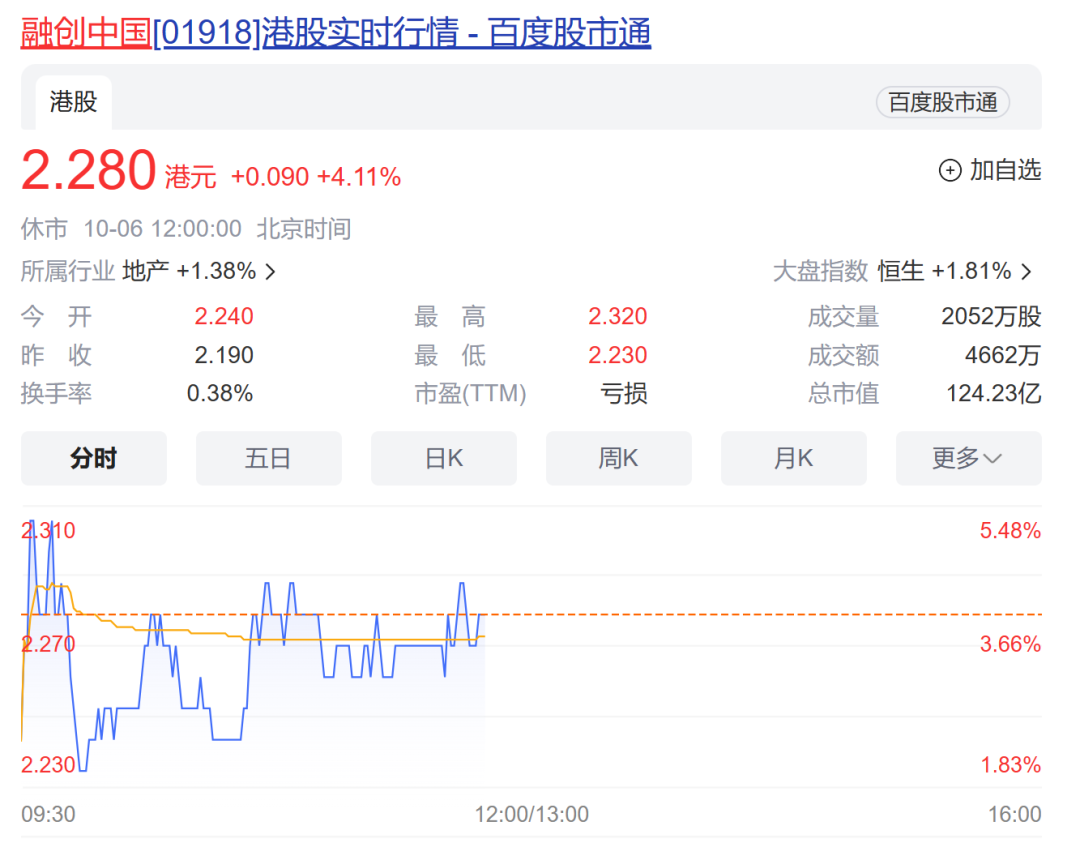Click the 休市 market status label

coord(44,229)
